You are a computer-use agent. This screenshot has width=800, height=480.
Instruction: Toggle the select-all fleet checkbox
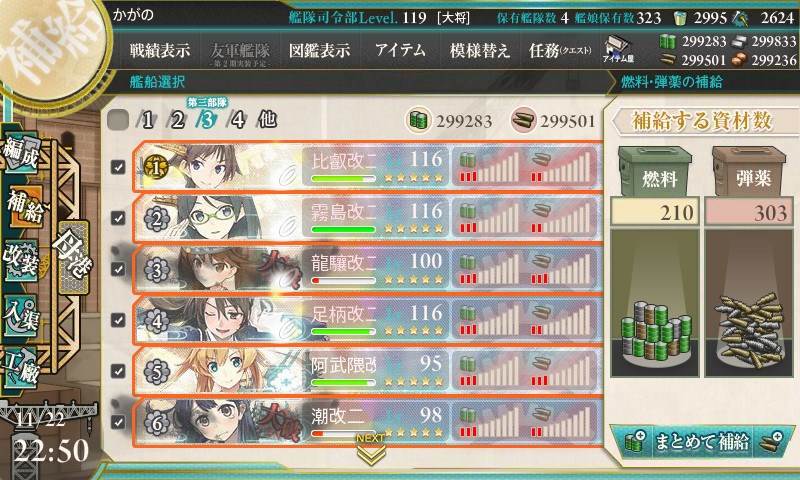coord(118,120)
